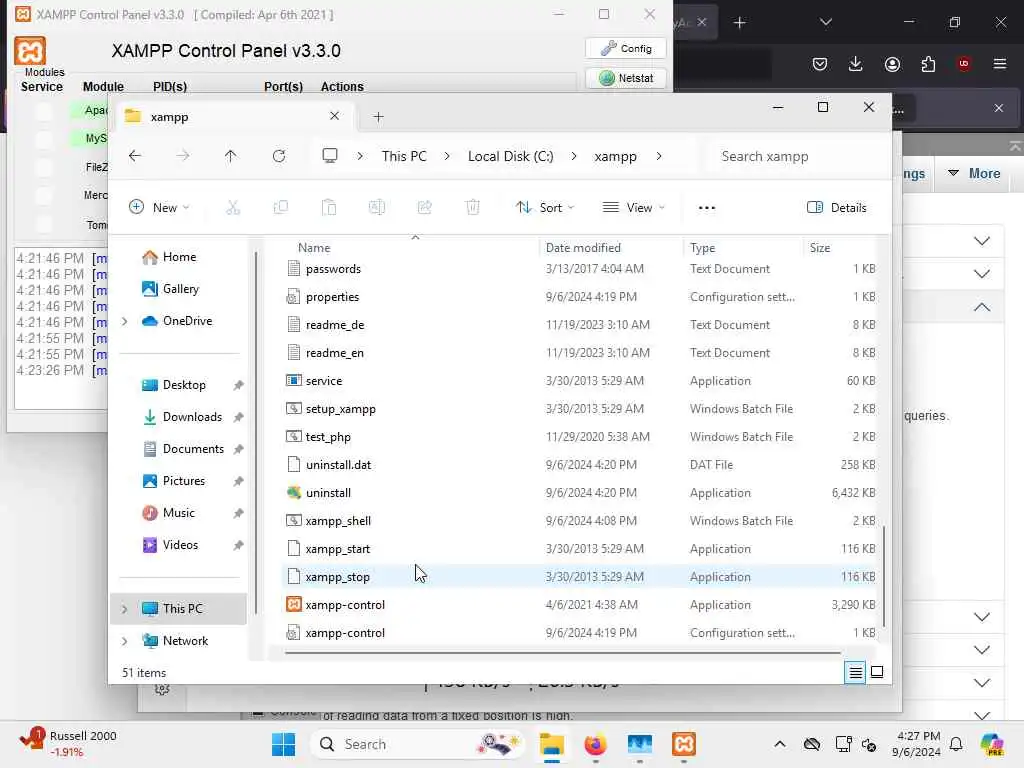This screenshot has width=1024, height=768.
Task: Sort by the Name column header
Action: pos(314,248)
